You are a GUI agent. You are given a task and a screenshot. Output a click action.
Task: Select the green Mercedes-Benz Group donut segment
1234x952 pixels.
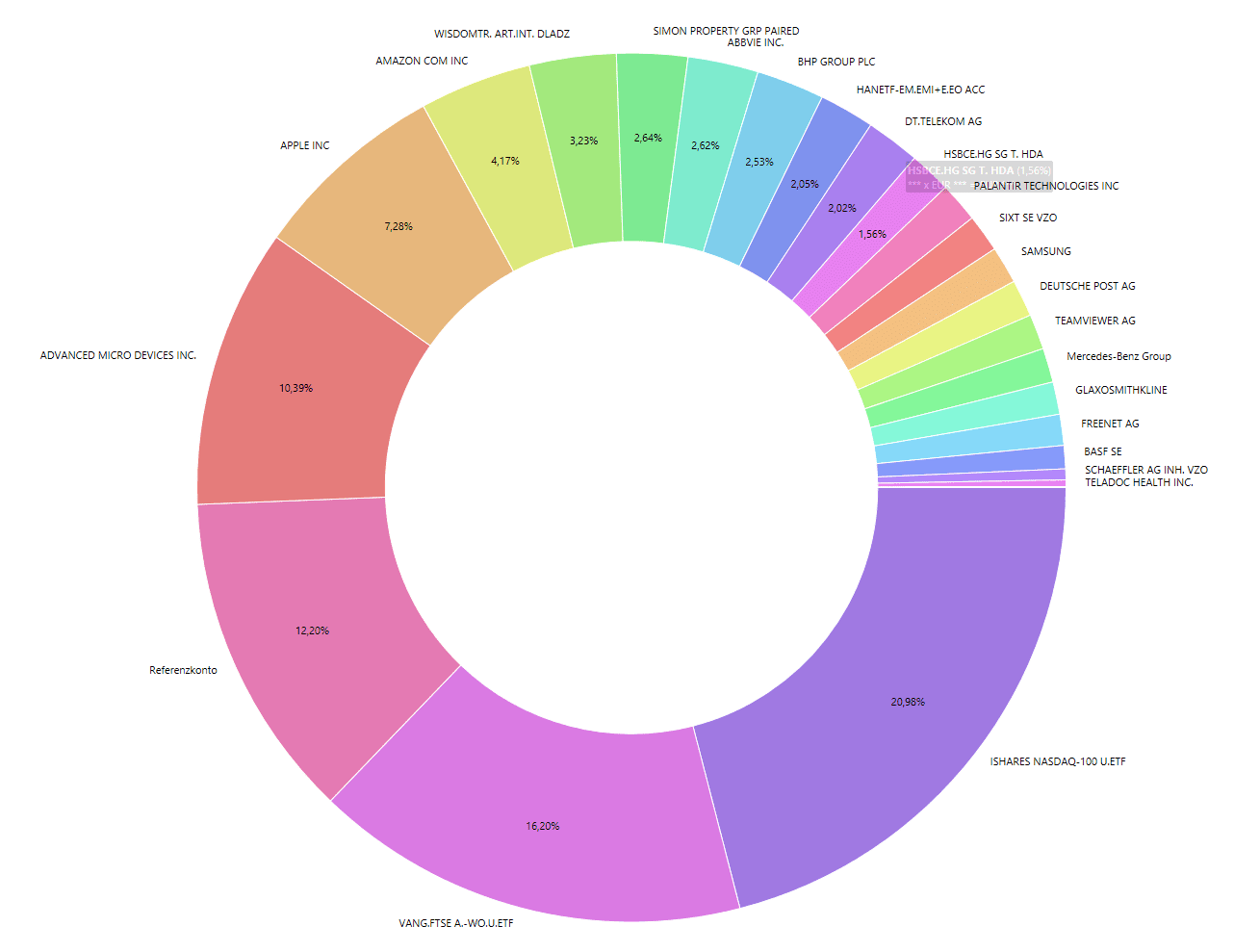(x=960, y=389)
